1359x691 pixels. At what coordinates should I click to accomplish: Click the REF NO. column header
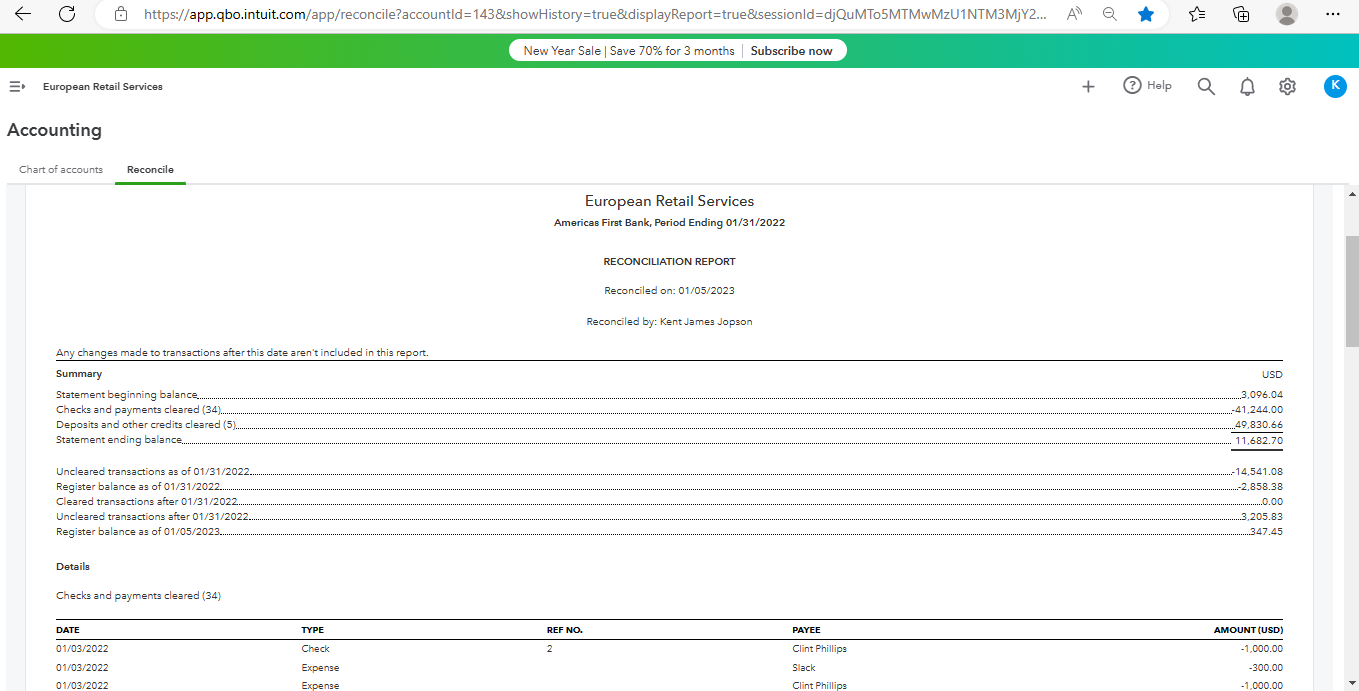(x=564, y=631)
